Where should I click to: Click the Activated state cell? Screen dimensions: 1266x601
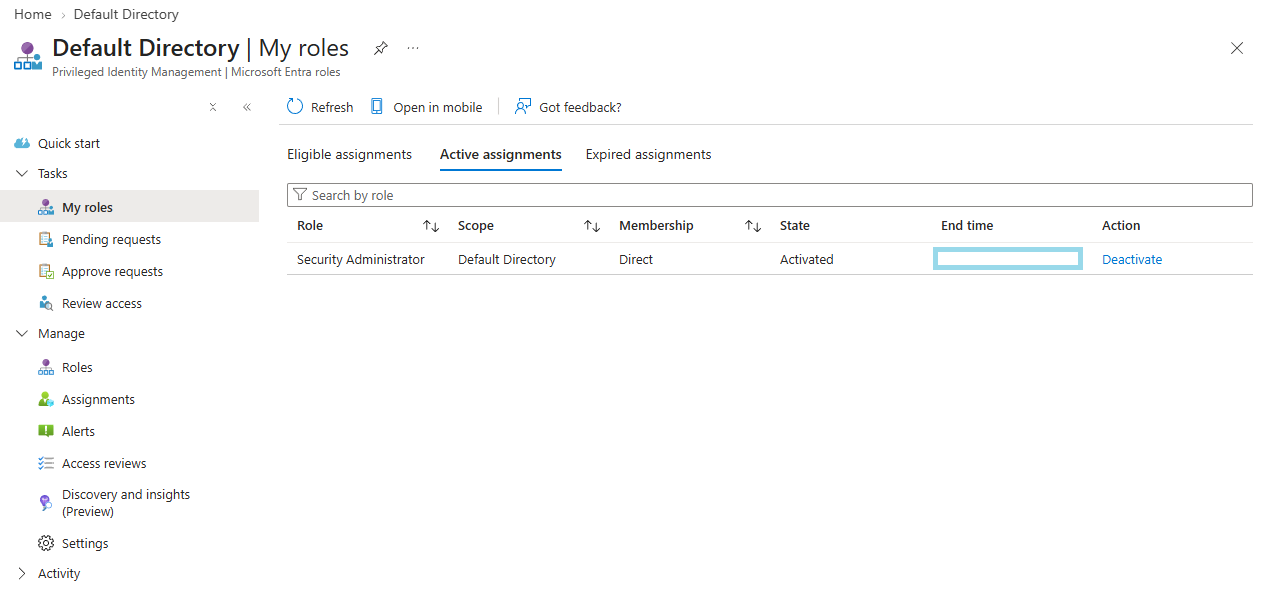click(807, 259)
